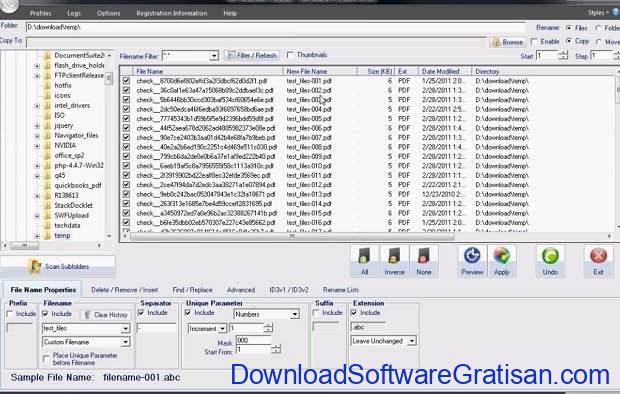Toggle the Filename Include checkbox
This screenshot has height=394, width=620.
pyautogui.click(x=45, y=314)
